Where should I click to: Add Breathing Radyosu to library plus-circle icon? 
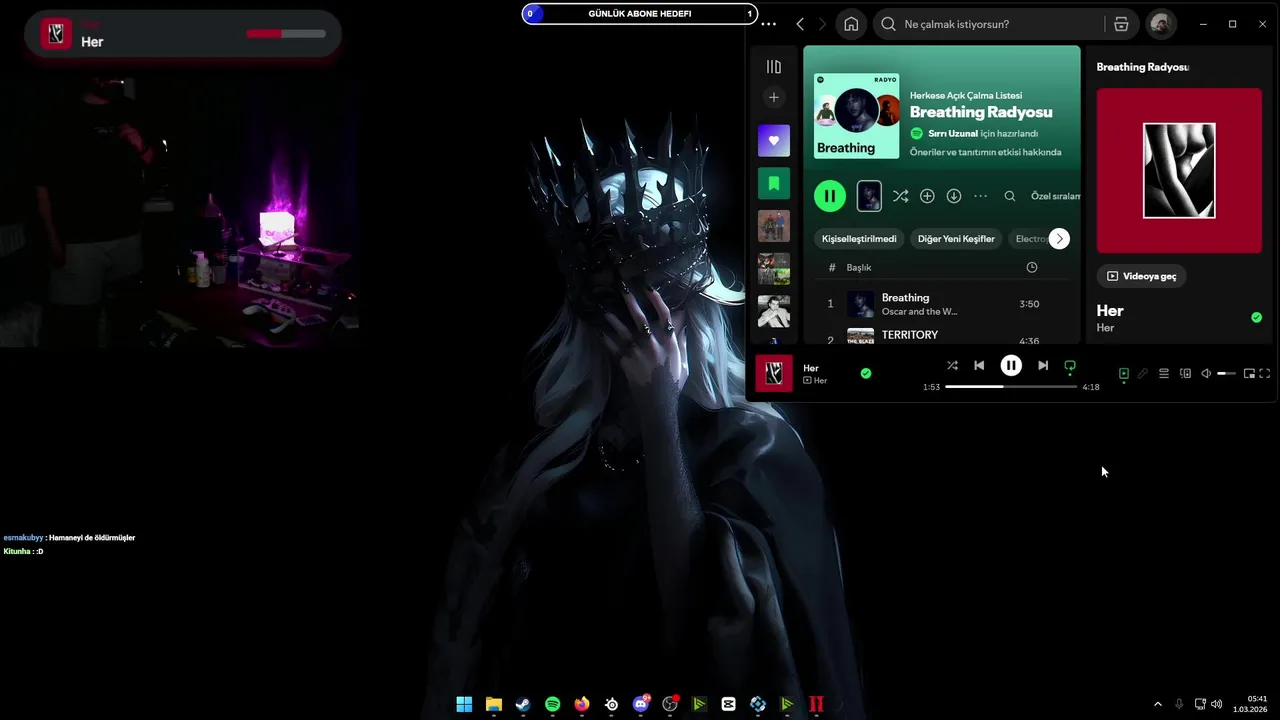point(927,196)
